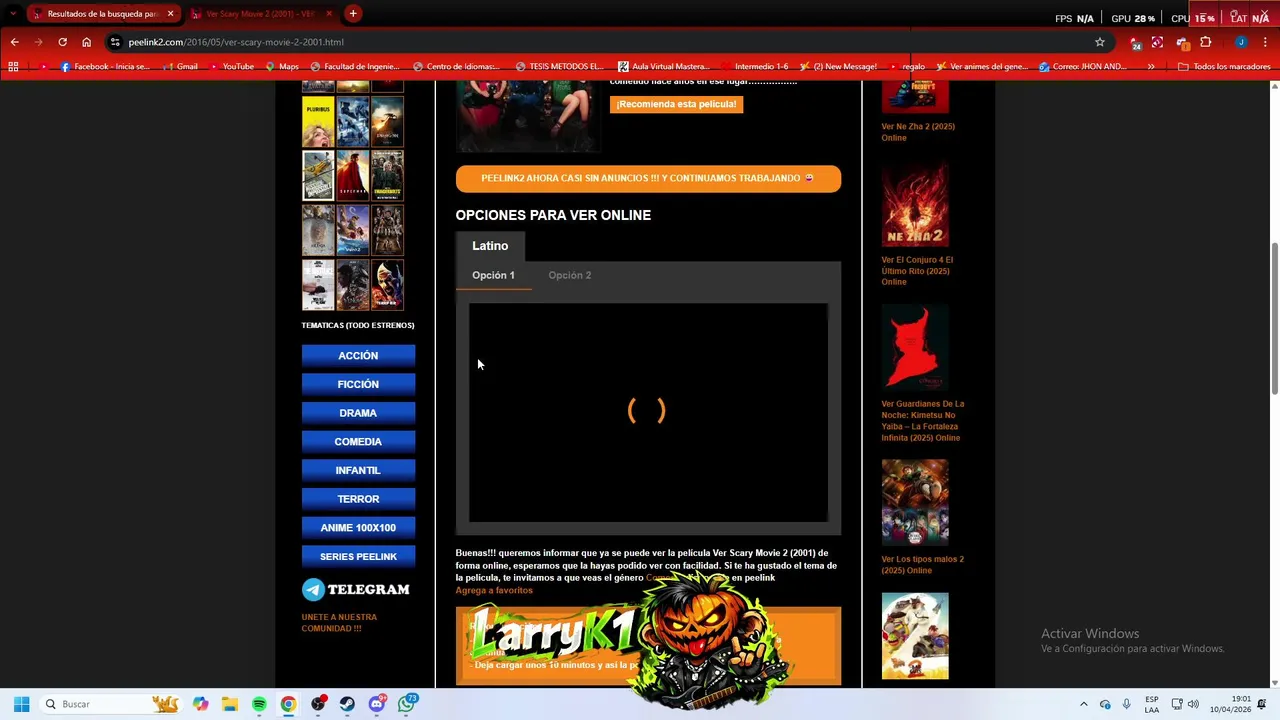1280x720 pixels.
Task: Open the Gmail bookmark
Action: pos(180,67)
